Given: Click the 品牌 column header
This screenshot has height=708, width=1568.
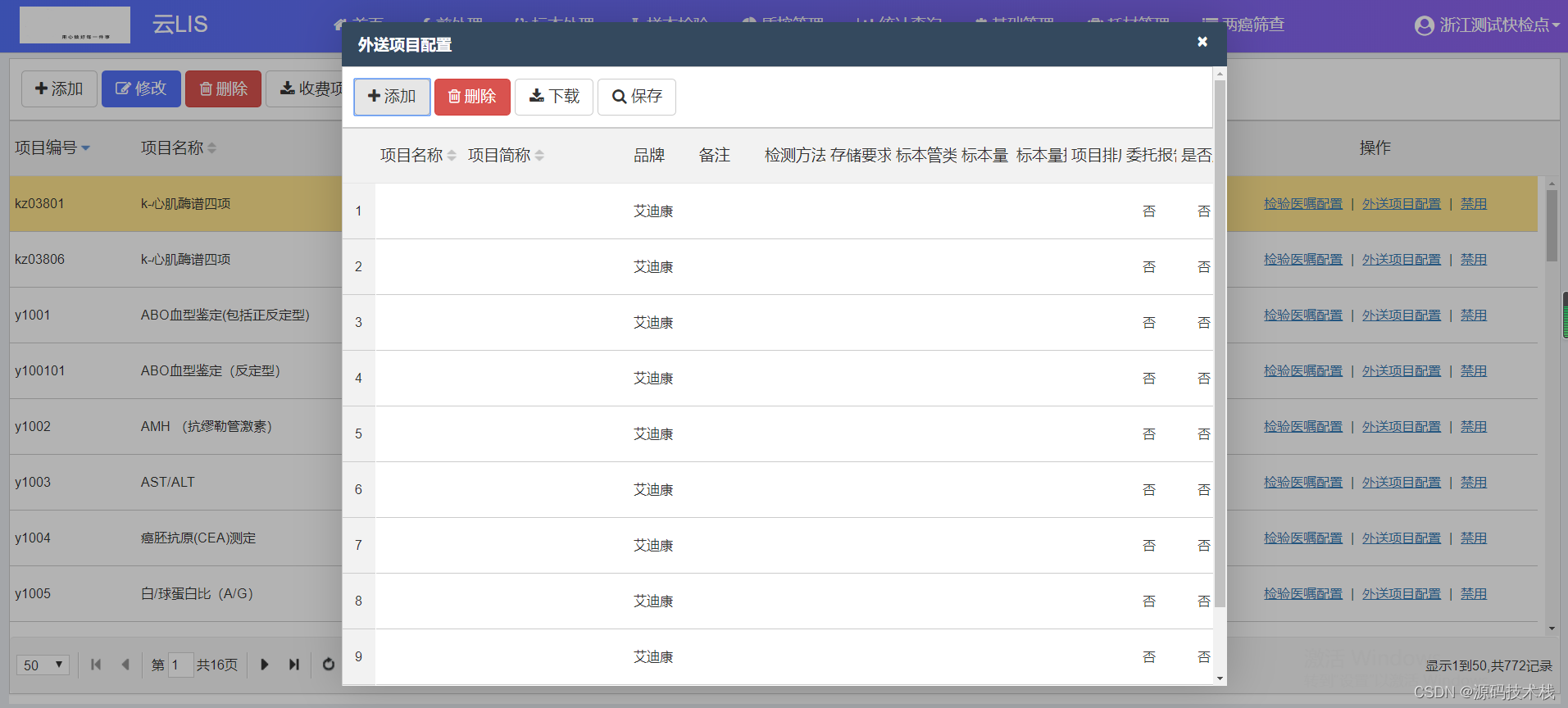Looking at the screenshot, I should tap(649, 156).
